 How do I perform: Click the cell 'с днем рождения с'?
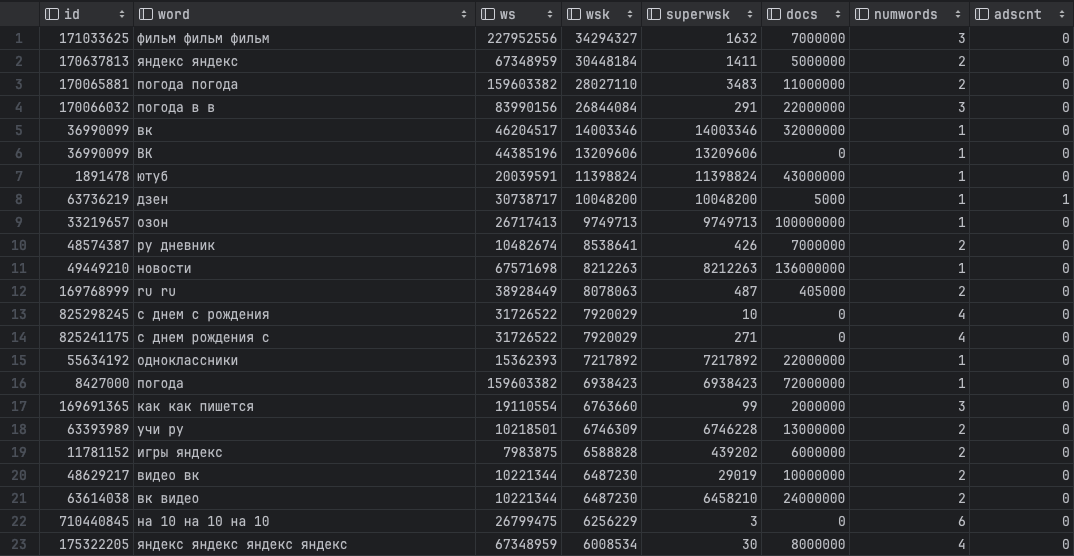pos(304,338)
